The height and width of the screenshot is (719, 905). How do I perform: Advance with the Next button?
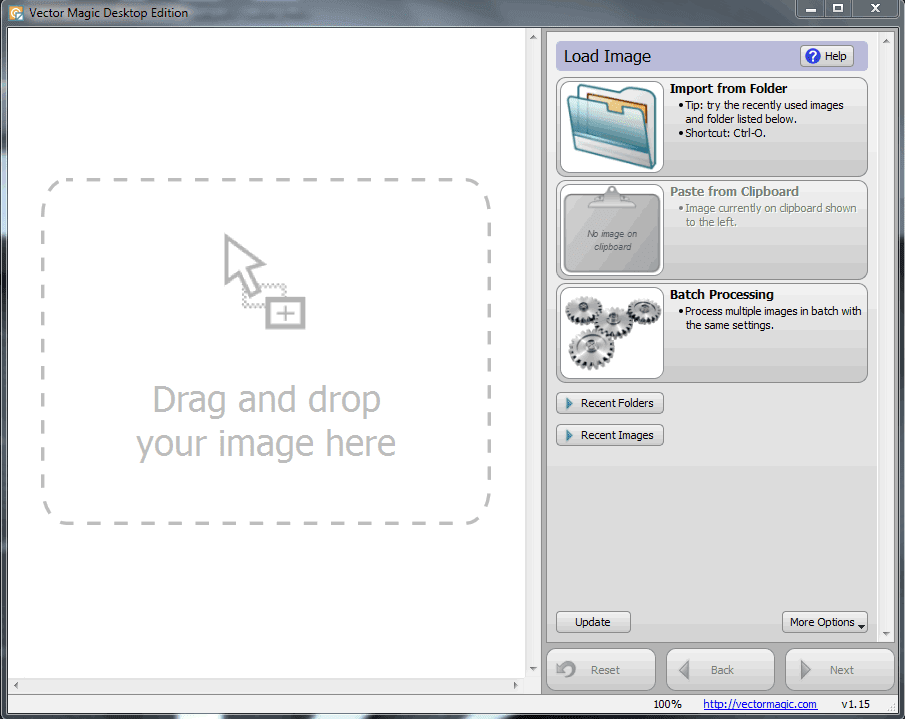839,669
